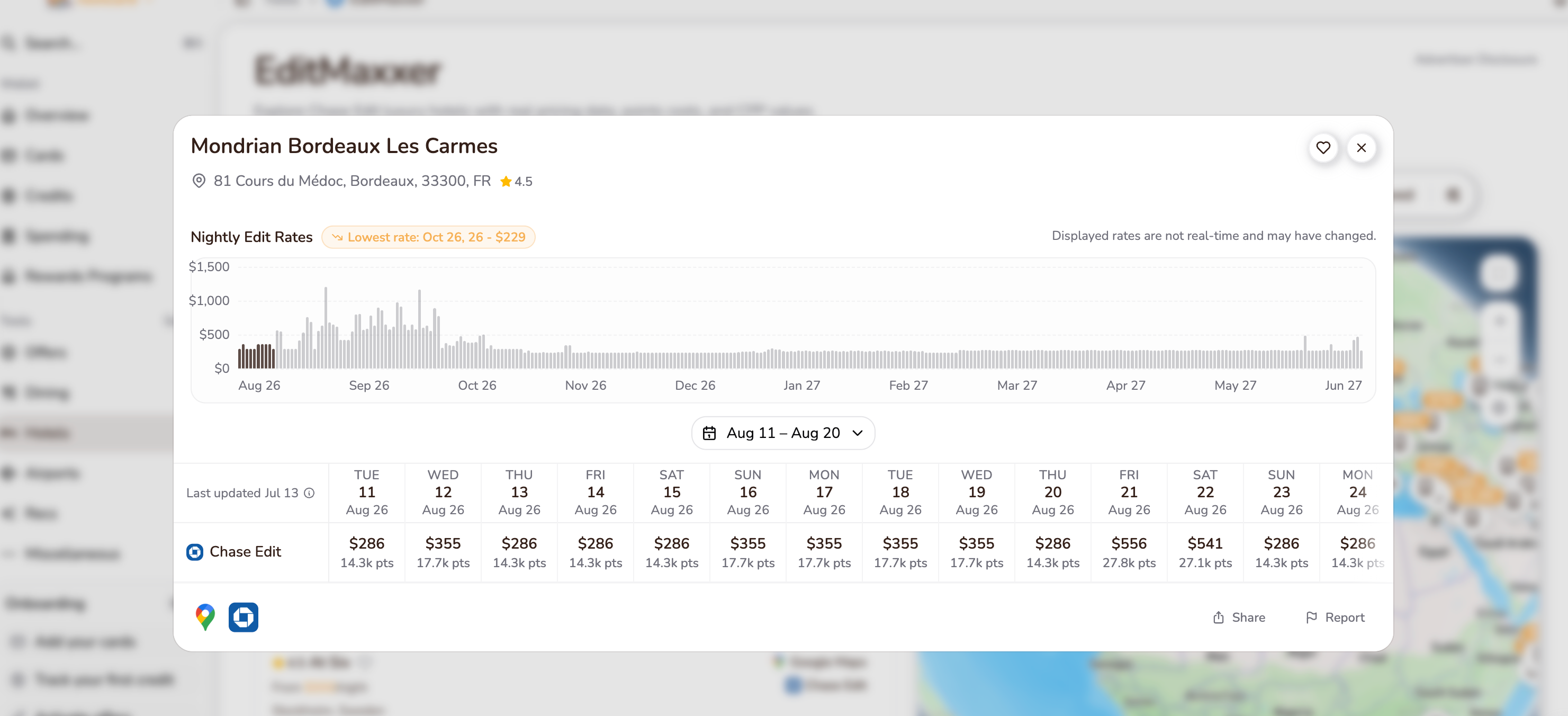This screenshot has height=716, width=1568.
Task: Select the FRI 14 column header
Action: tap(596, 492)
